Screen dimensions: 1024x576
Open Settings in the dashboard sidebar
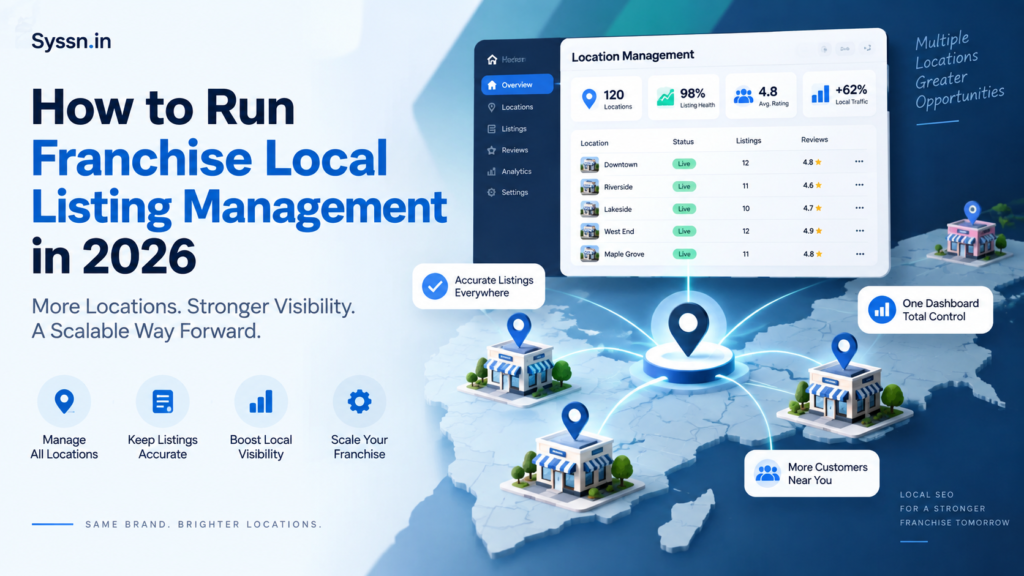(x=507, y=193)
